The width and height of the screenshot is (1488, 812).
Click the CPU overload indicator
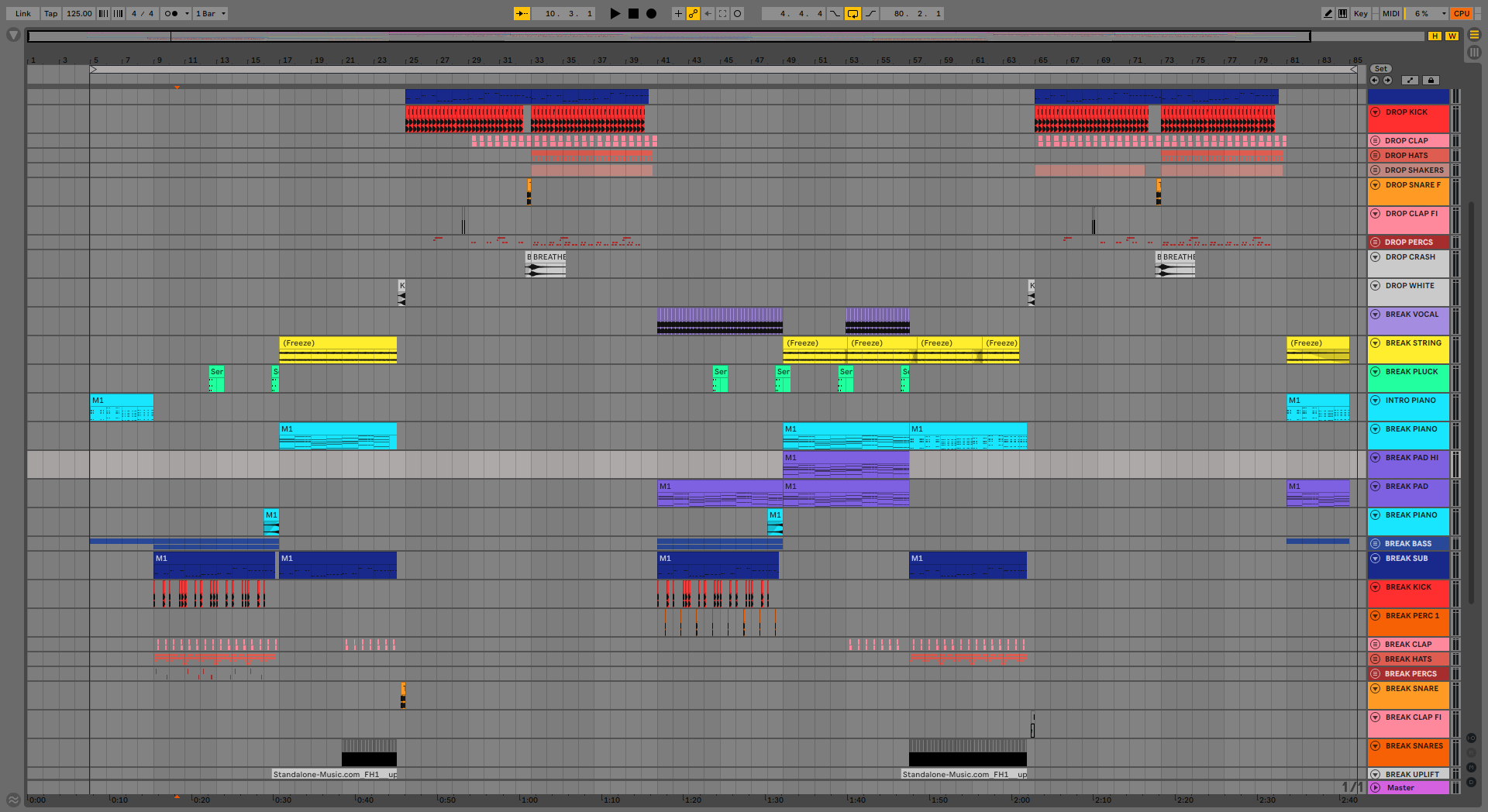pos(1462,13)
